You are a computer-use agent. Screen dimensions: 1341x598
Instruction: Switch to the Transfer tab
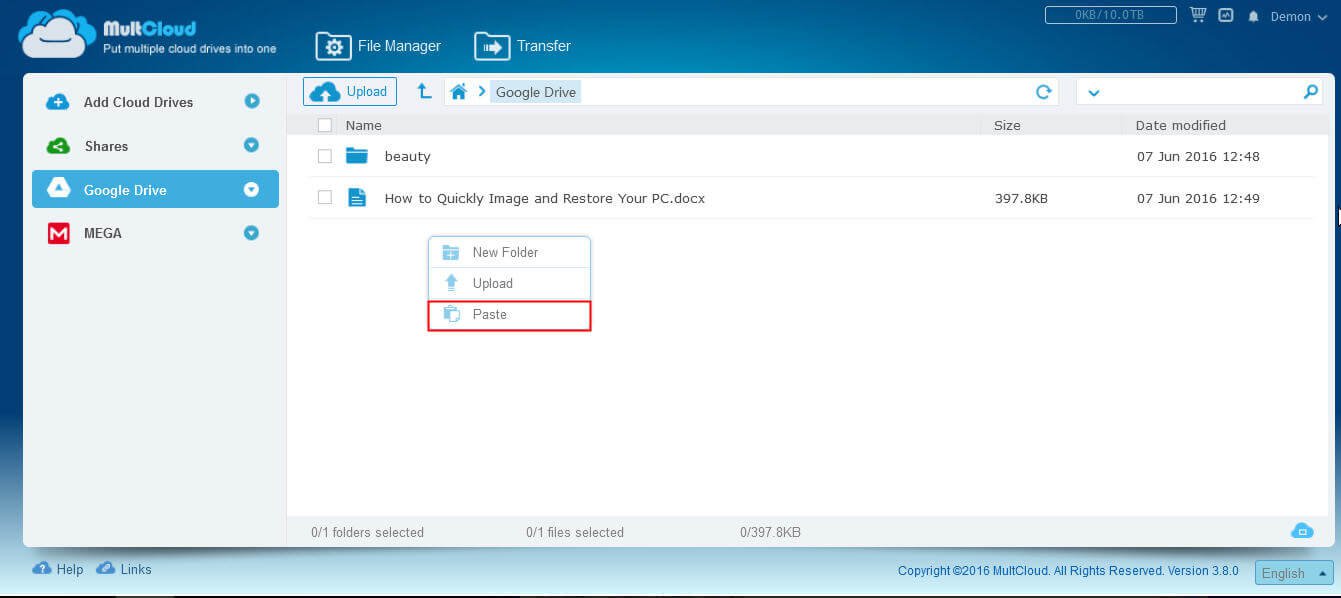coord(522,46)
